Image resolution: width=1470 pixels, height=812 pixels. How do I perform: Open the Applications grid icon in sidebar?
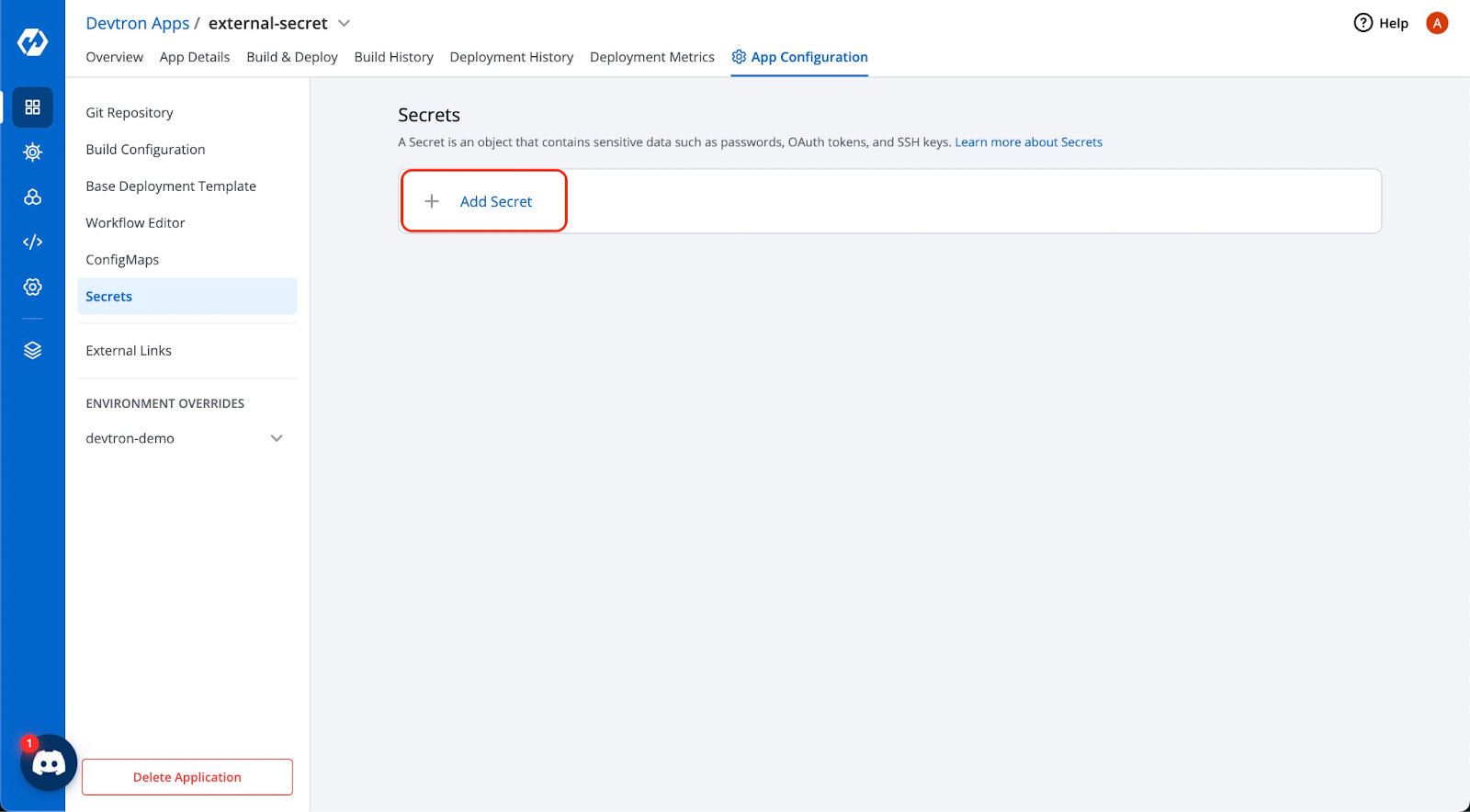(33, 107)
